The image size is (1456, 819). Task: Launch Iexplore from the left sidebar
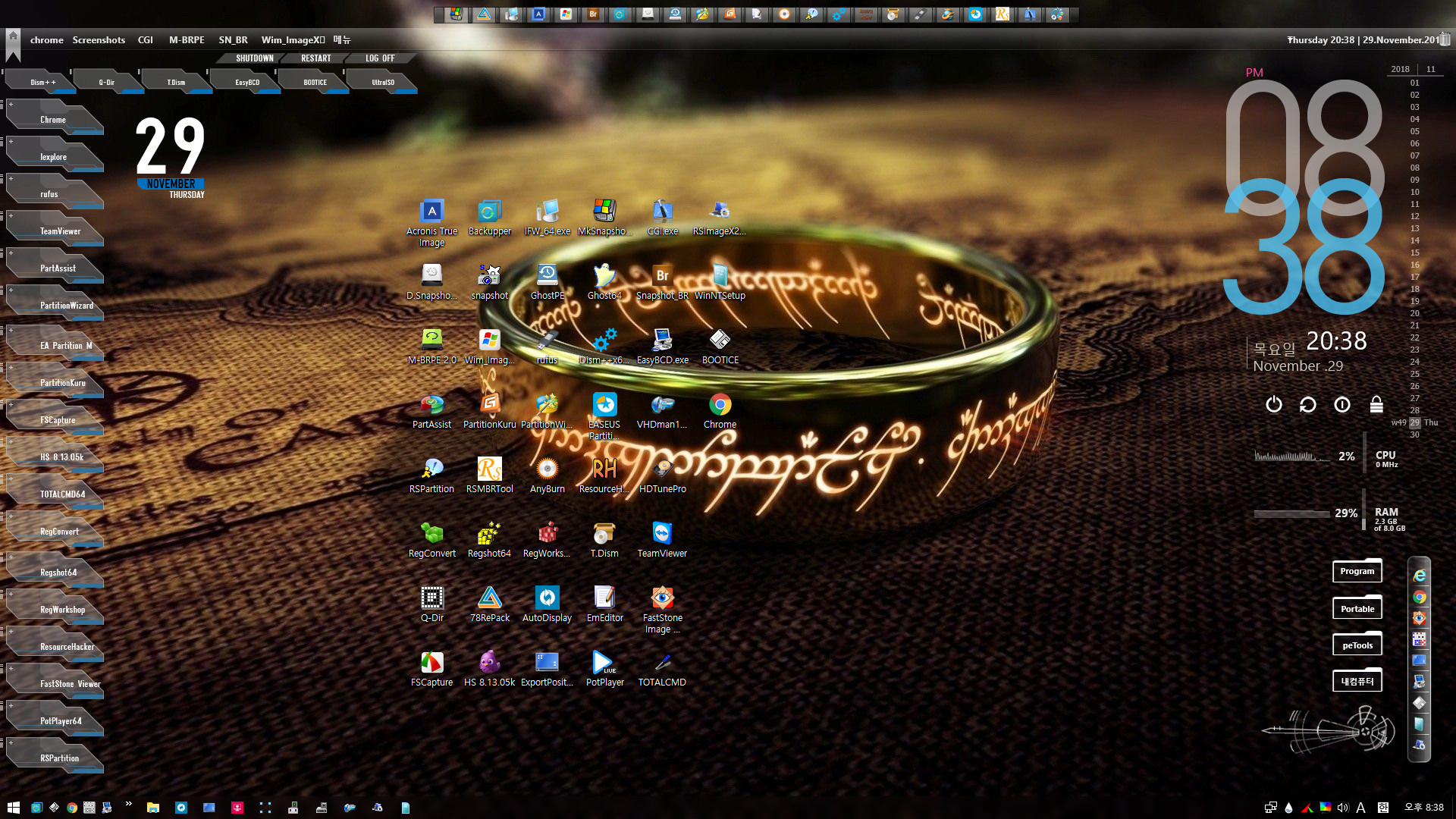click(54, 156)
